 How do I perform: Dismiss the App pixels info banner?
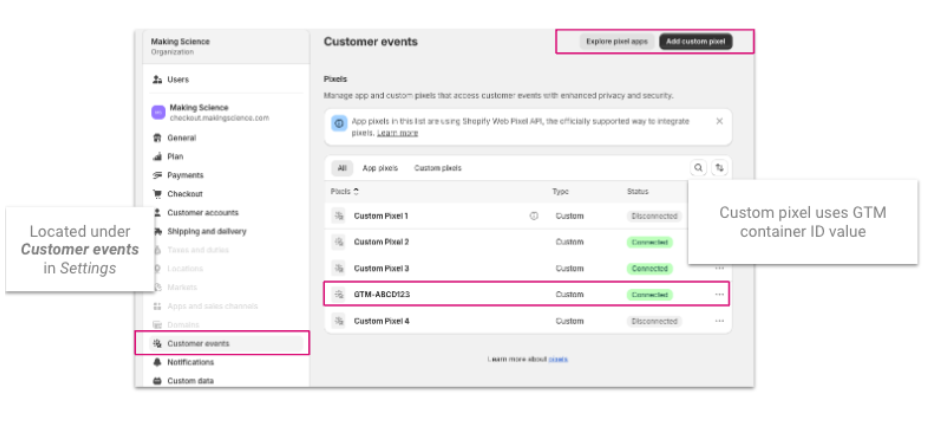(719, 121)
